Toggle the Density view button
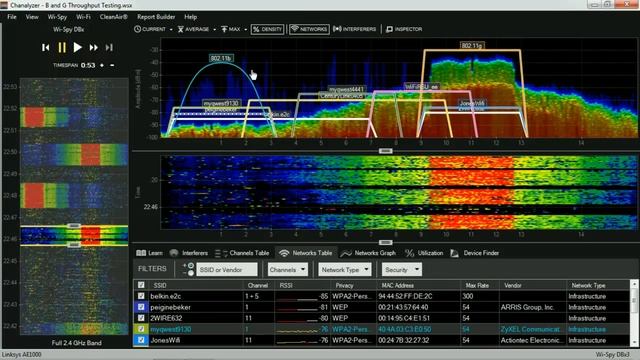Screen dimensions: 640x360 coord(267,29)
